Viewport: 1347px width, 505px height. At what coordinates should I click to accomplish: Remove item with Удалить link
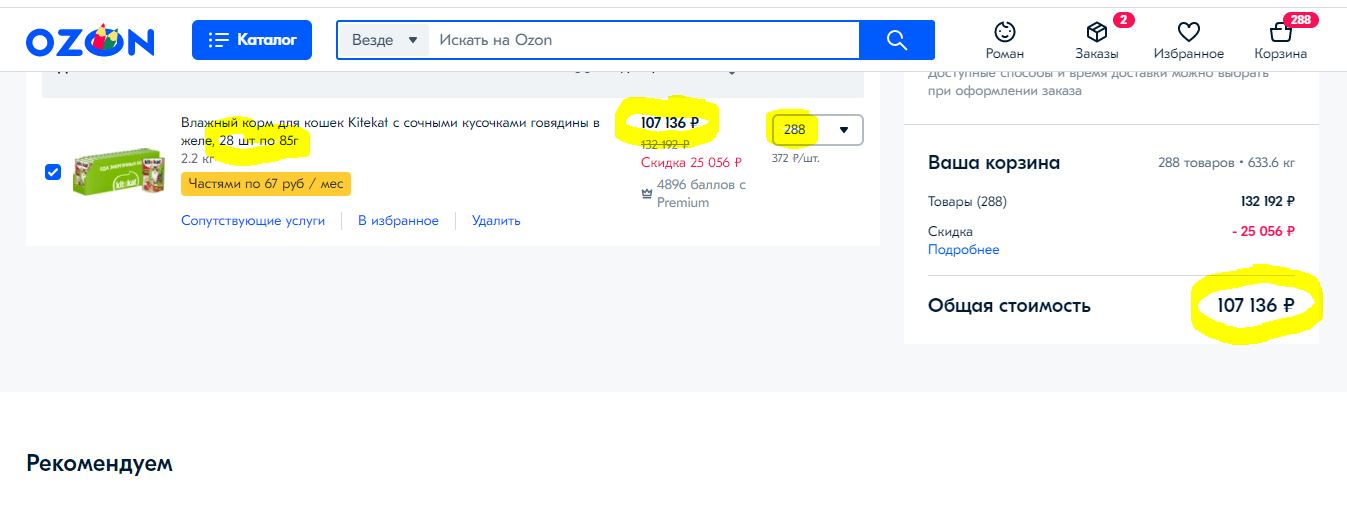point(496,220)
